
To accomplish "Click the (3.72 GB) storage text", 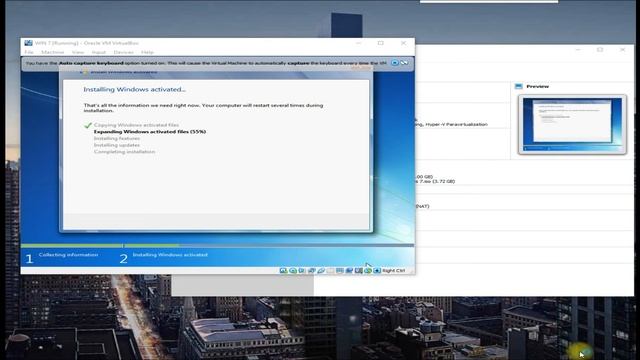I will (444, 181).
